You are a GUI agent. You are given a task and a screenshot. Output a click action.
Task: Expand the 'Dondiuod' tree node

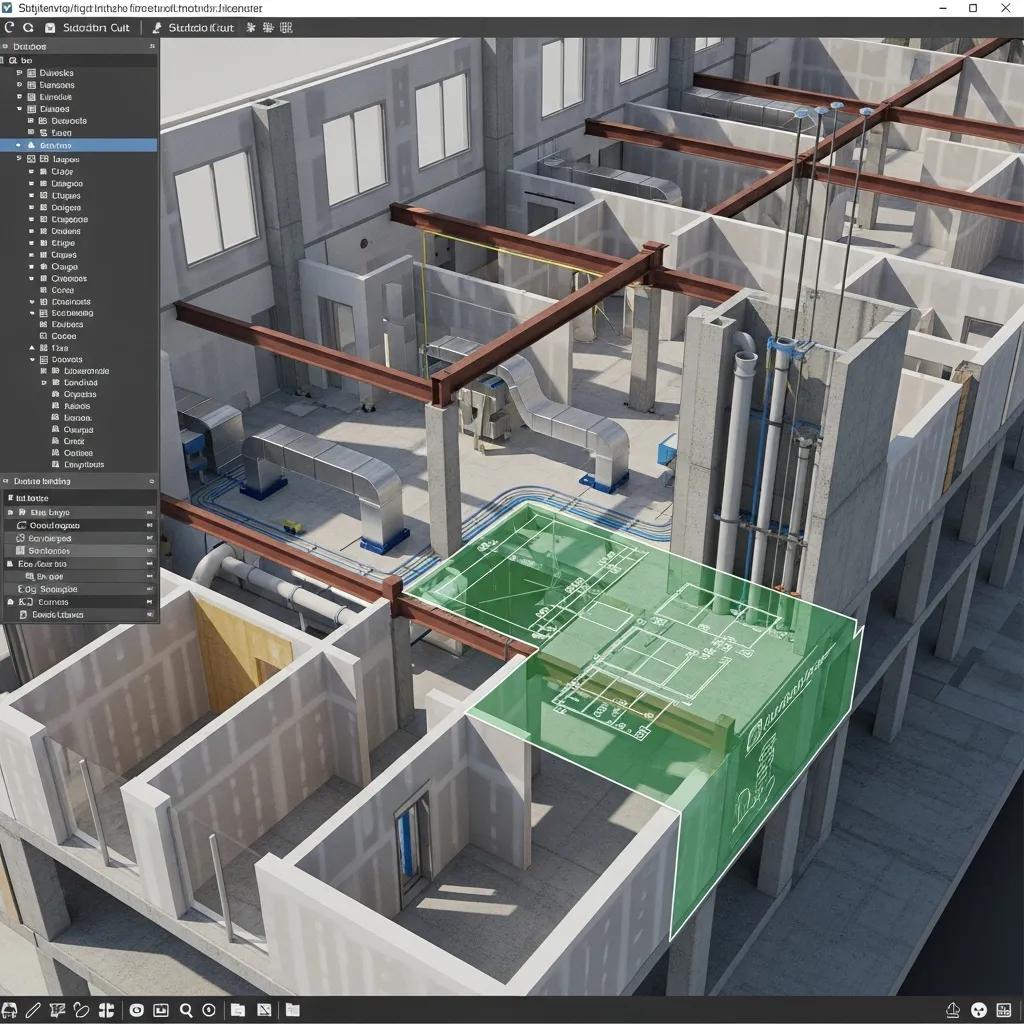pyautogui.click(x=44, y=383)
